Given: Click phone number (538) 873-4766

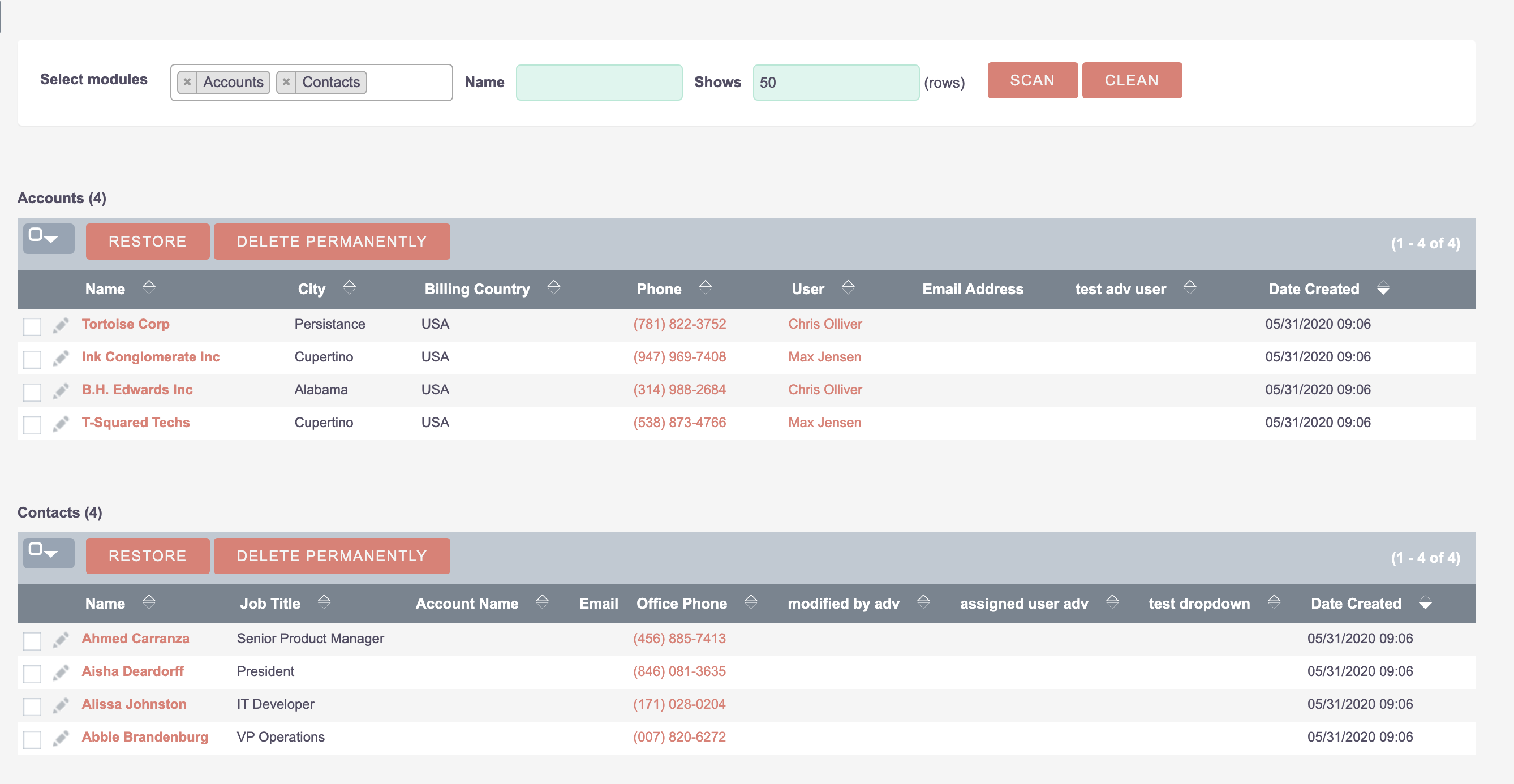Looking at the screenshot, I should click(679, 423).
